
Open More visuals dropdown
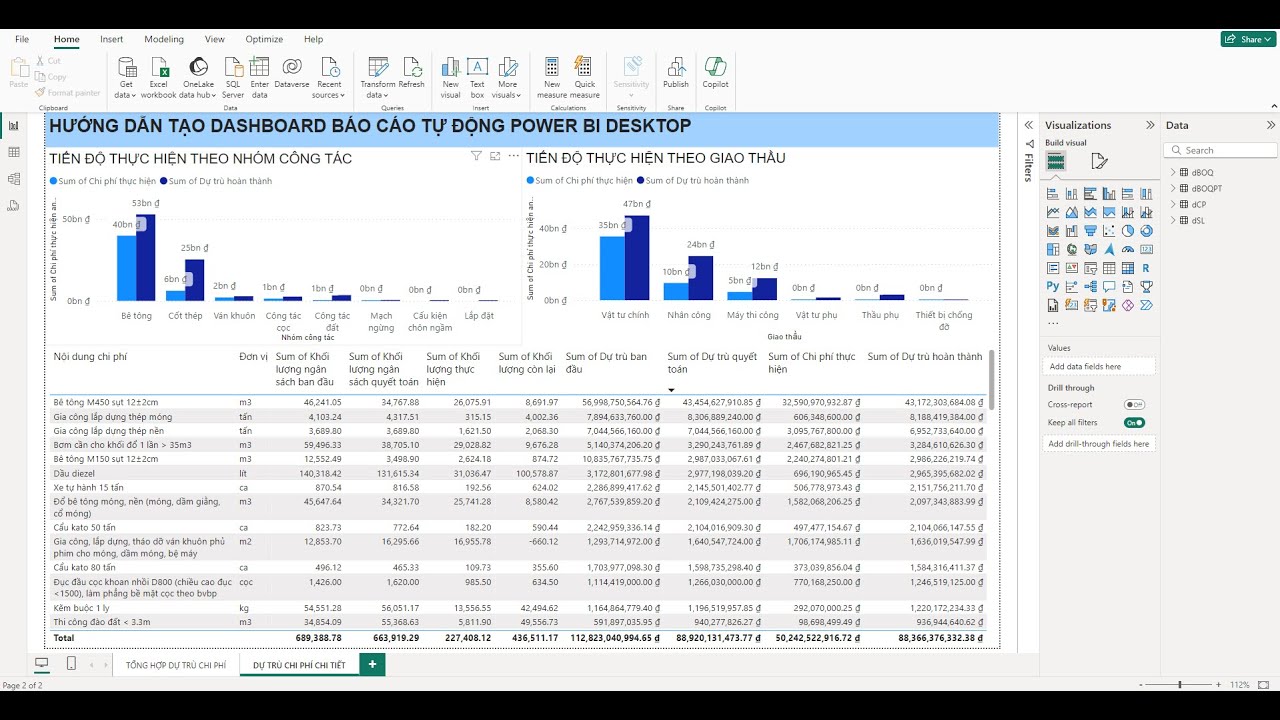(508, 77)
